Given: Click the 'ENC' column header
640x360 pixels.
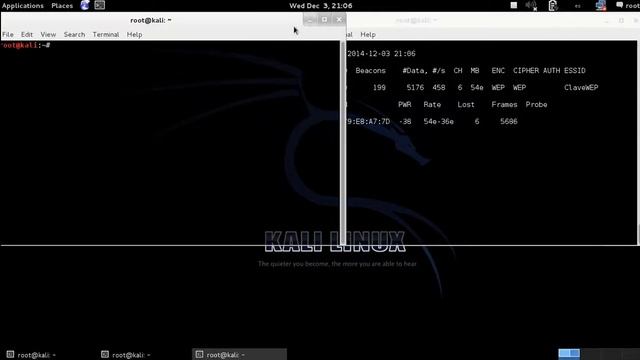Looking at the screenshot, I should (x=498, y=71).
